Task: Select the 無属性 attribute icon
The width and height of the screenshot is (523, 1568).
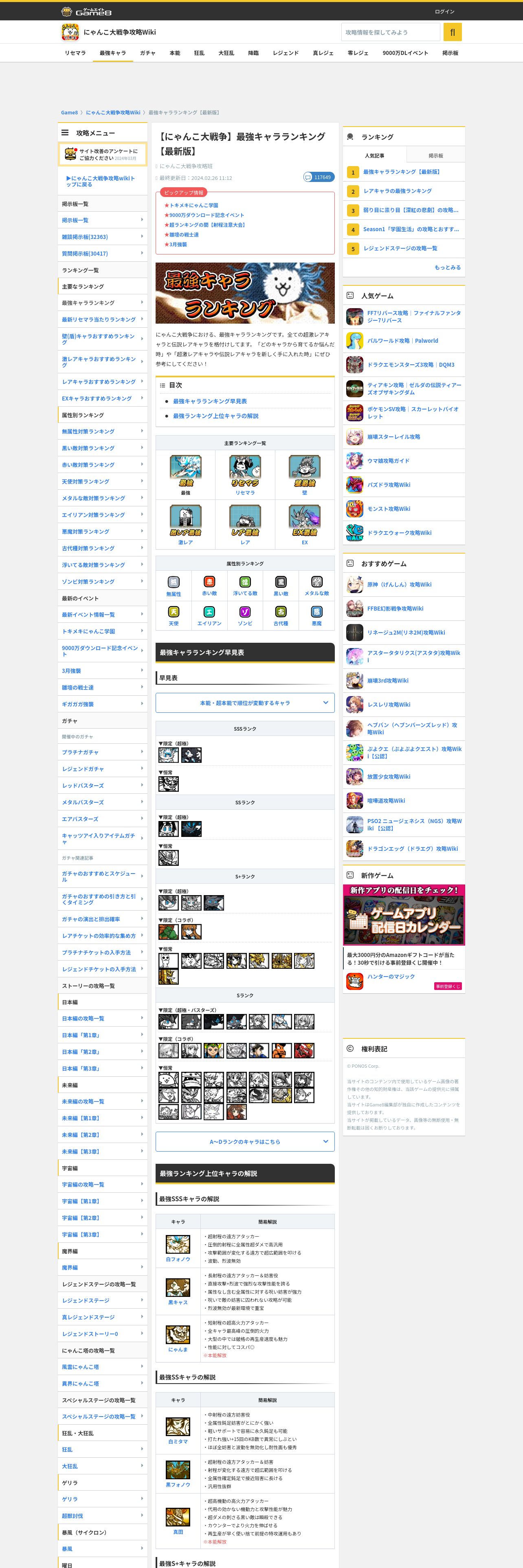Action: point(174,582)
